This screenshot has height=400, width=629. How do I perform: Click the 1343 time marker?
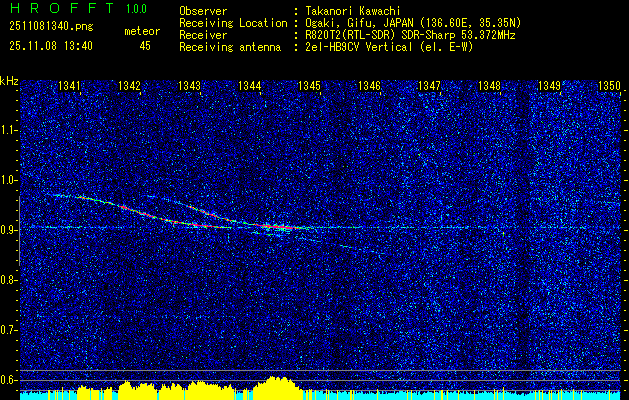189,86
